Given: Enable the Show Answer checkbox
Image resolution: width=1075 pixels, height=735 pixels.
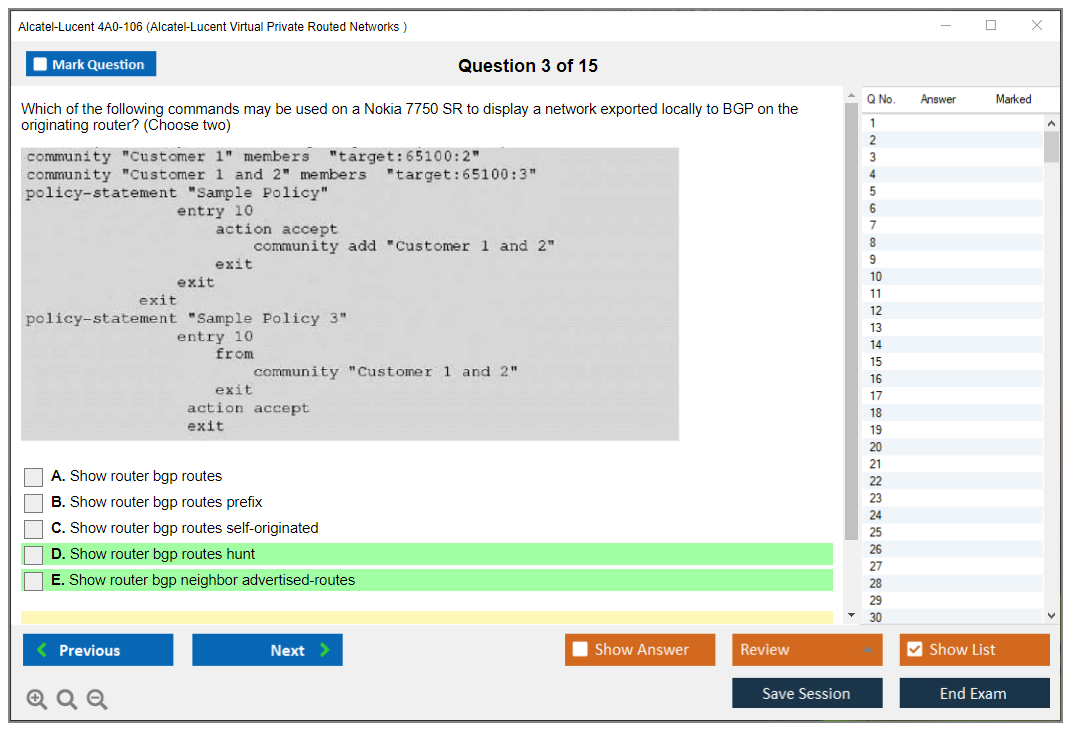Looking at the screenshot, I should [x=581, y=650].
